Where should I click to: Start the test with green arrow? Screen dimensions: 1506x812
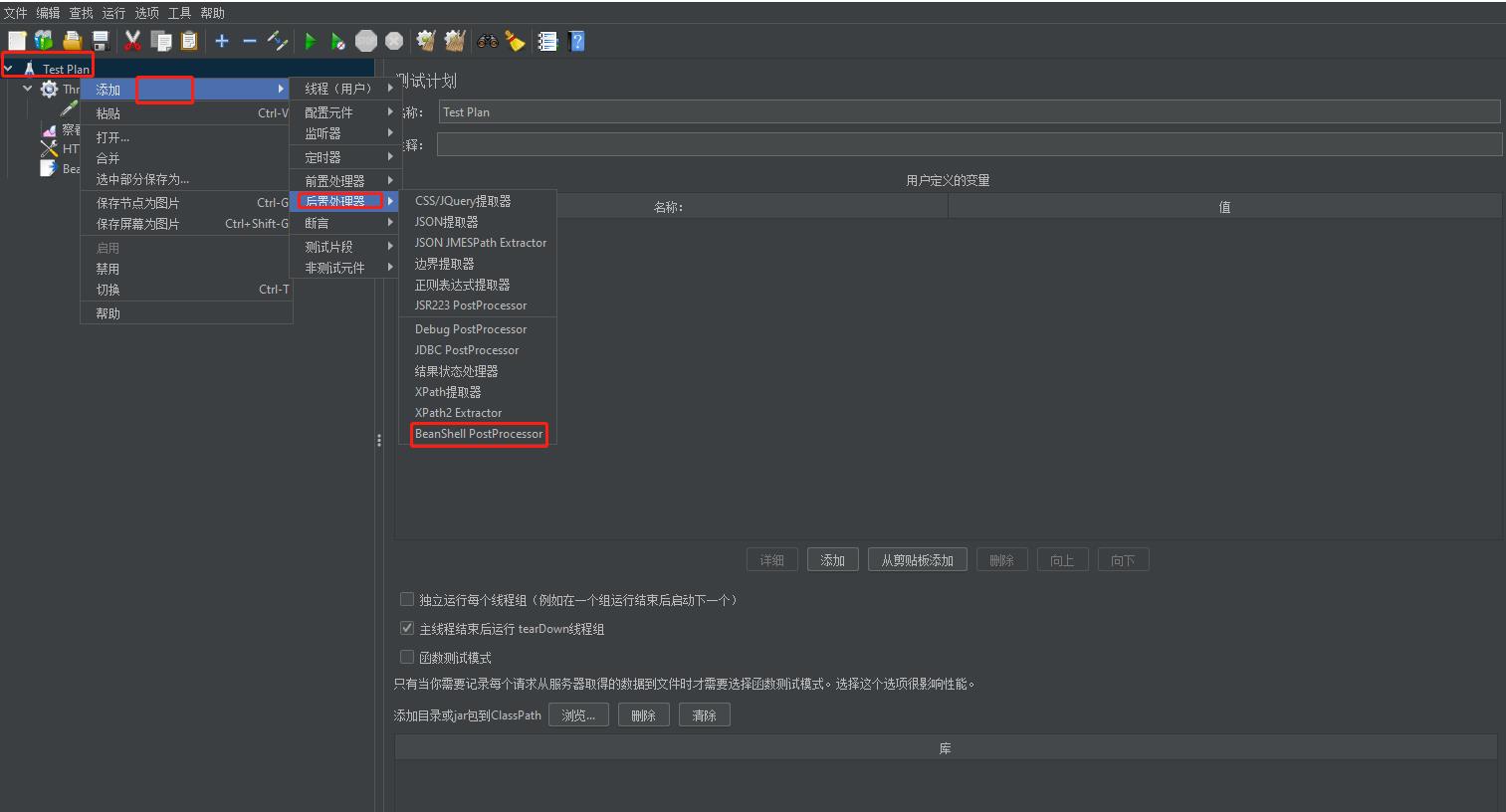311,41
